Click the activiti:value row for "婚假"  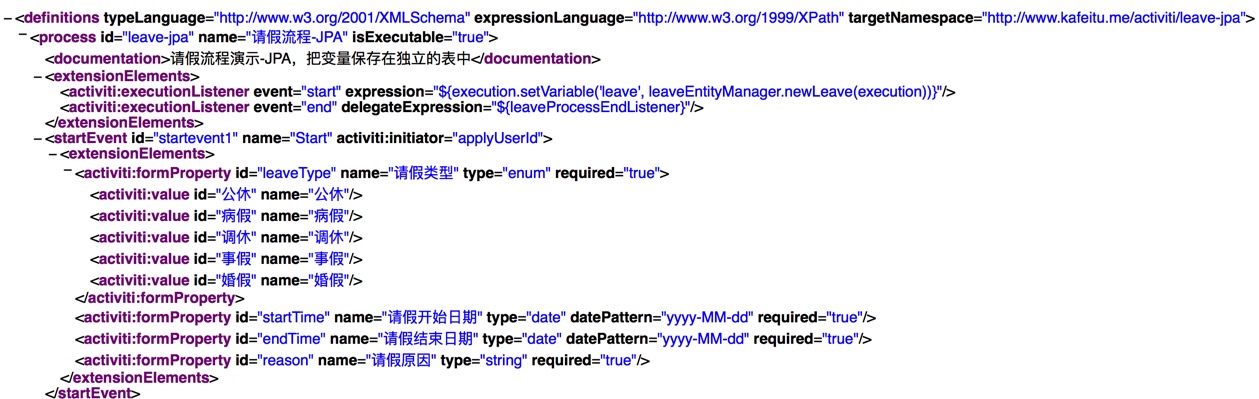[226, 280]
